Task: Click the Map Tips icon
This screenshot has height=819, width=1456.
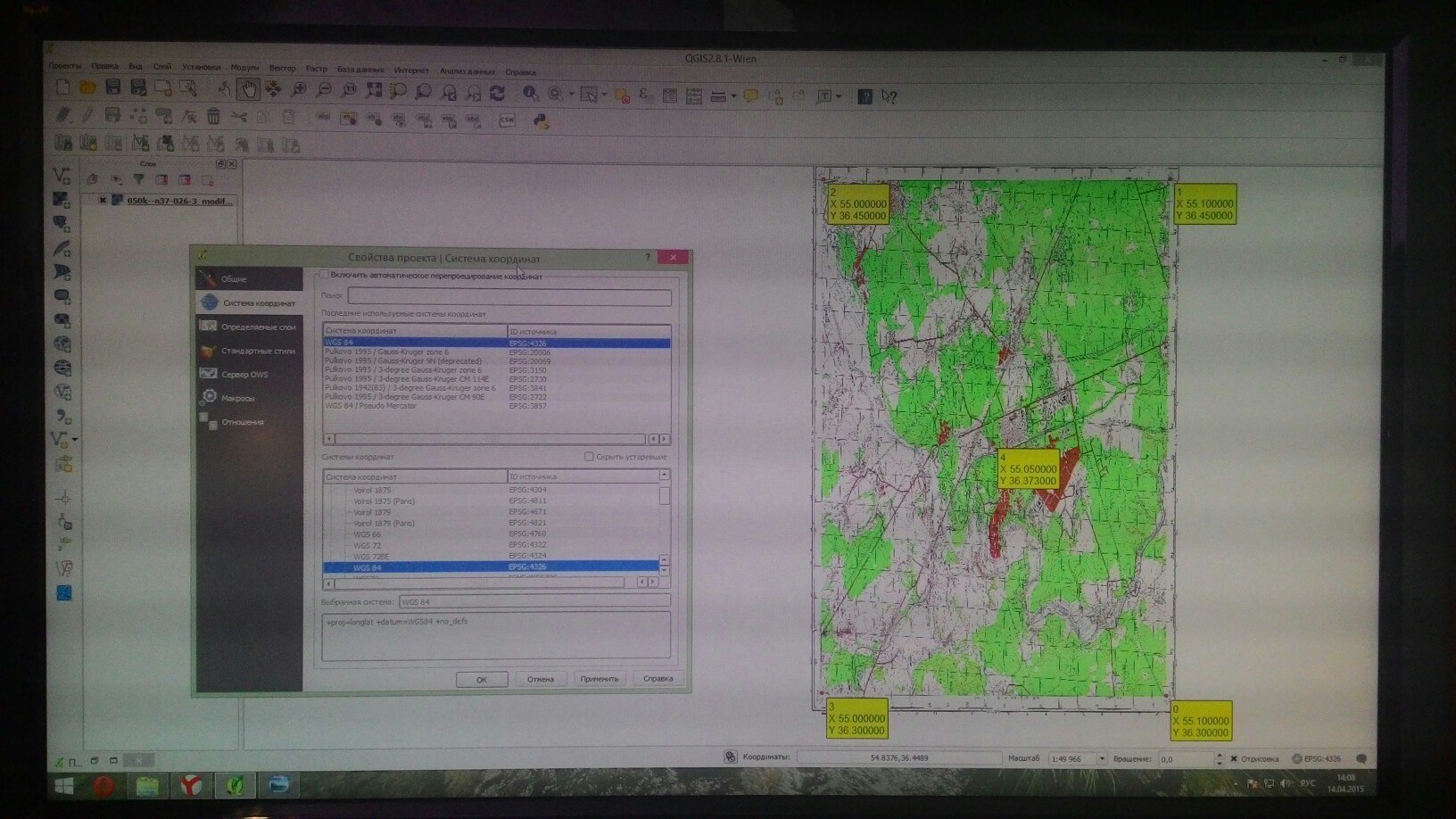Action: coord(750,95)
